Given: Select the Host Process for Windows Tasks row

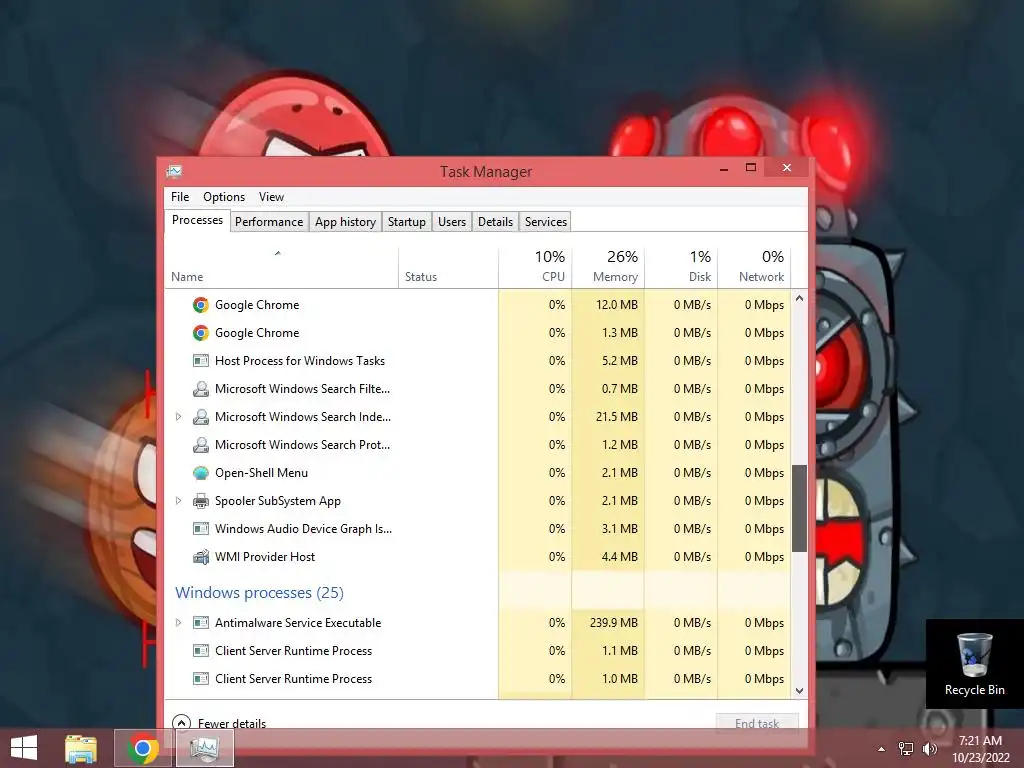Looking at the screenshot, I should [x=478, y=360].
